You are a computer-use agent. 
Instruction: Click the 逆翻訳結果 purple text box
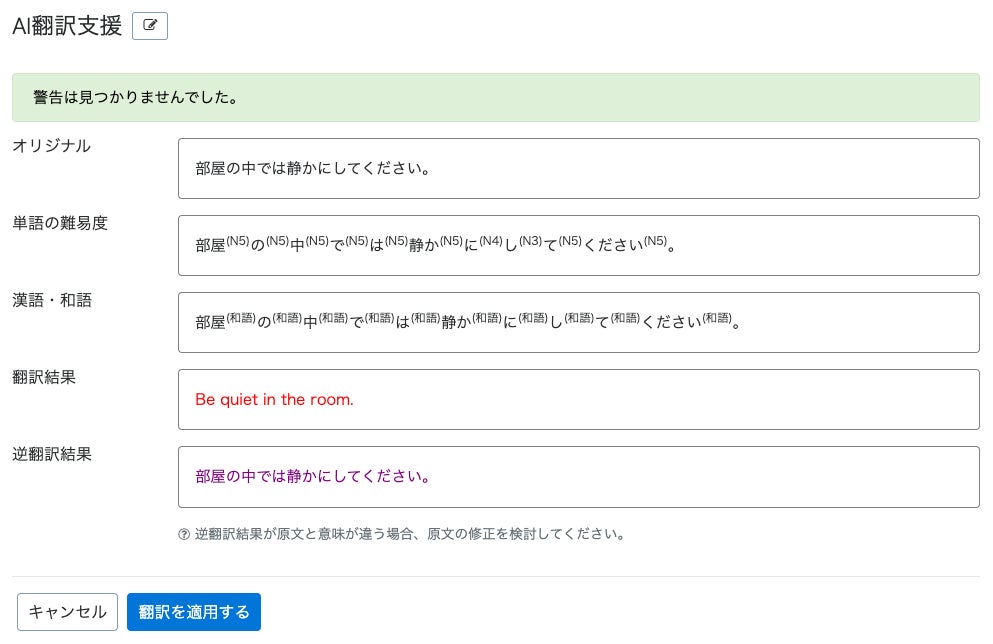579,477
